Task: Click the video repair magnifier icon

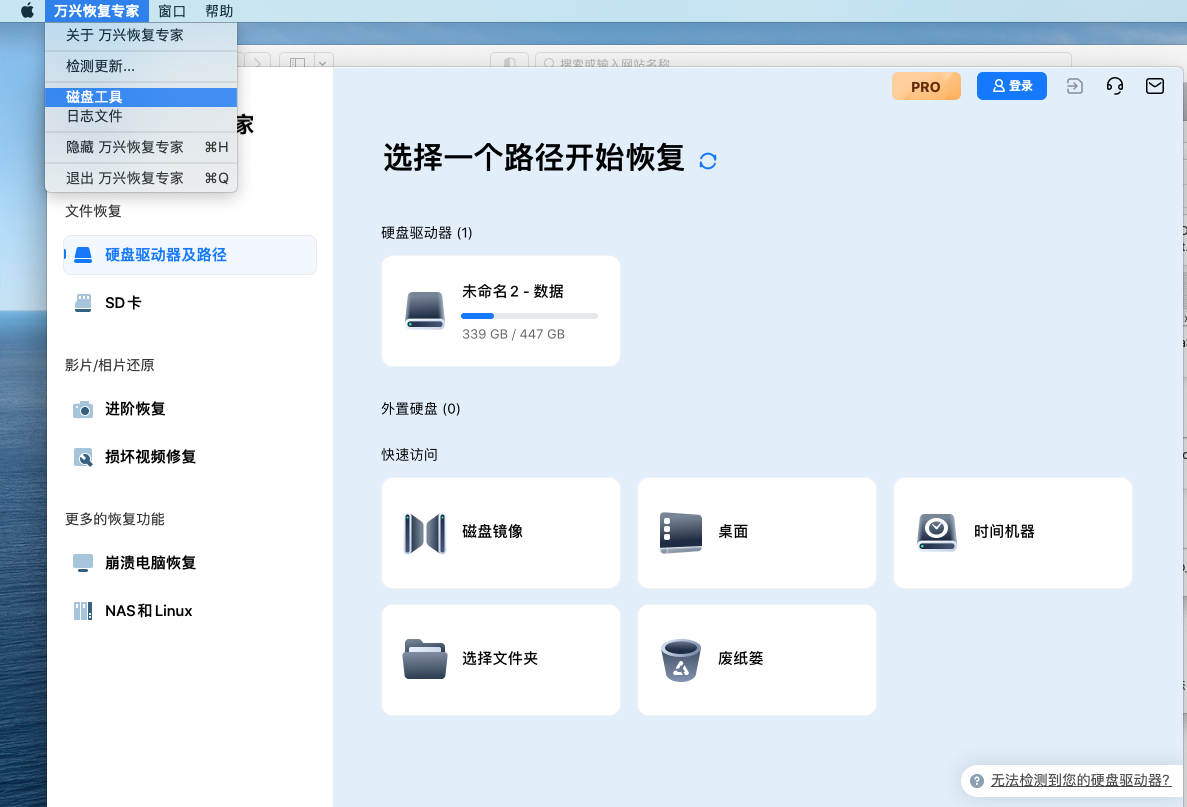Action: [x=83, y=457]
